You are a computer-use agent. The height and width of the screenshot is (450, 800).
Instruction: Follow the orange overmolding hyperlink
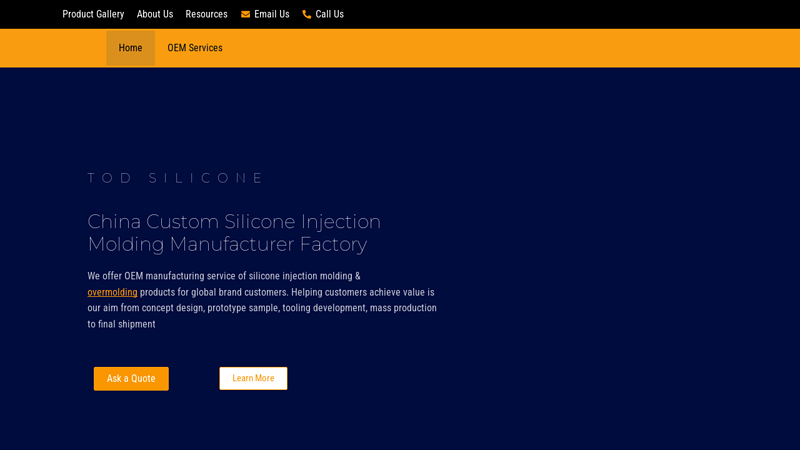coord(112,292)
